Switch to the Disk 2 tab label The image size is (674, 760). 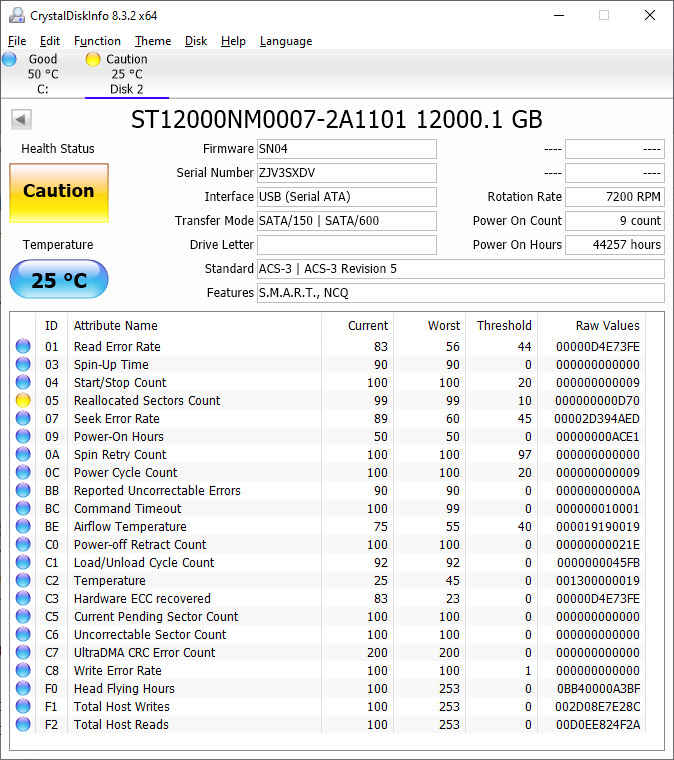pos(126,89)
